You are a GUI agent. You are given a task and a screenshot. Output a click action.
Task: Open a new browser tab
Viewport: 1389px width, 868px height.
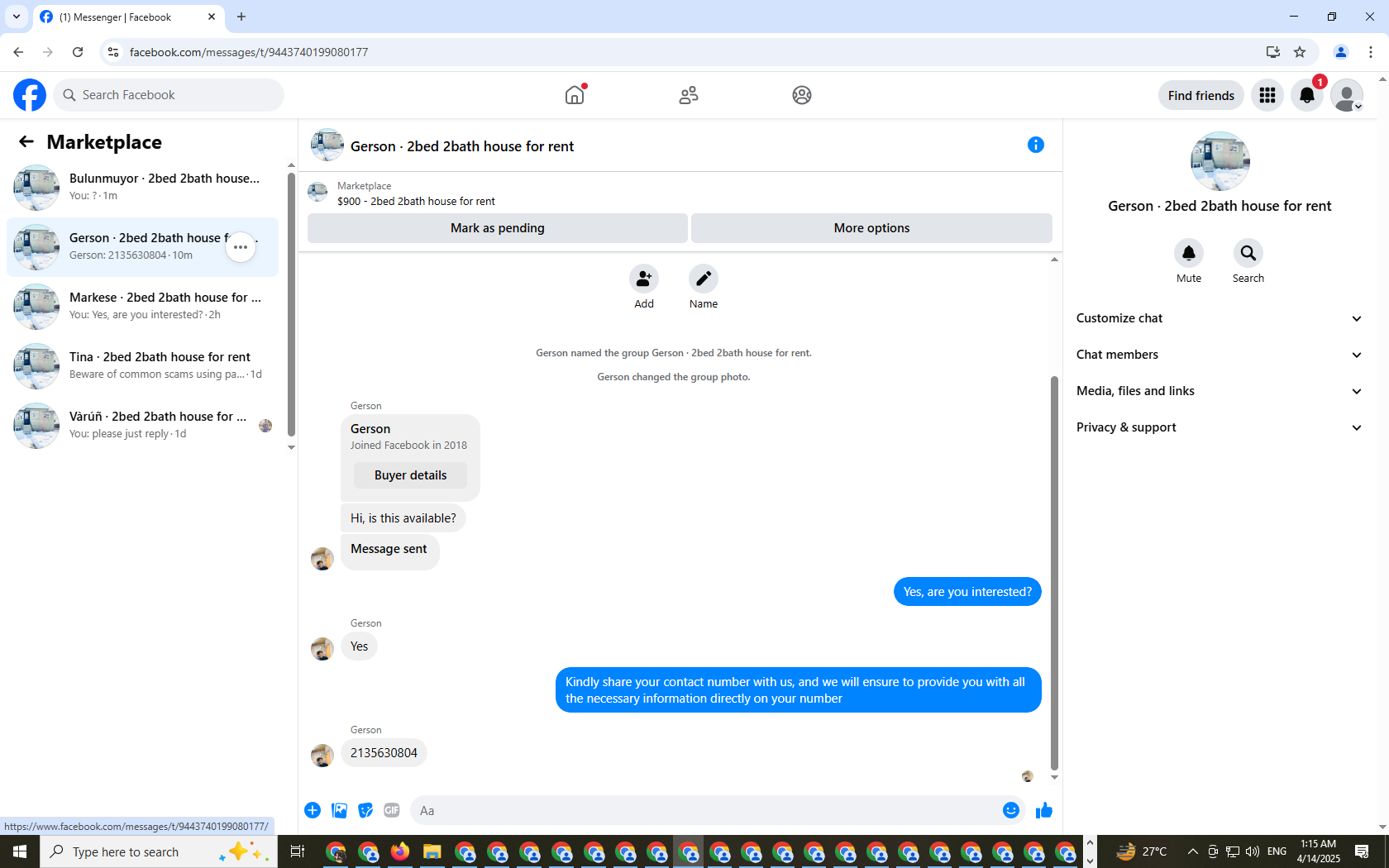tap(241, 17)
